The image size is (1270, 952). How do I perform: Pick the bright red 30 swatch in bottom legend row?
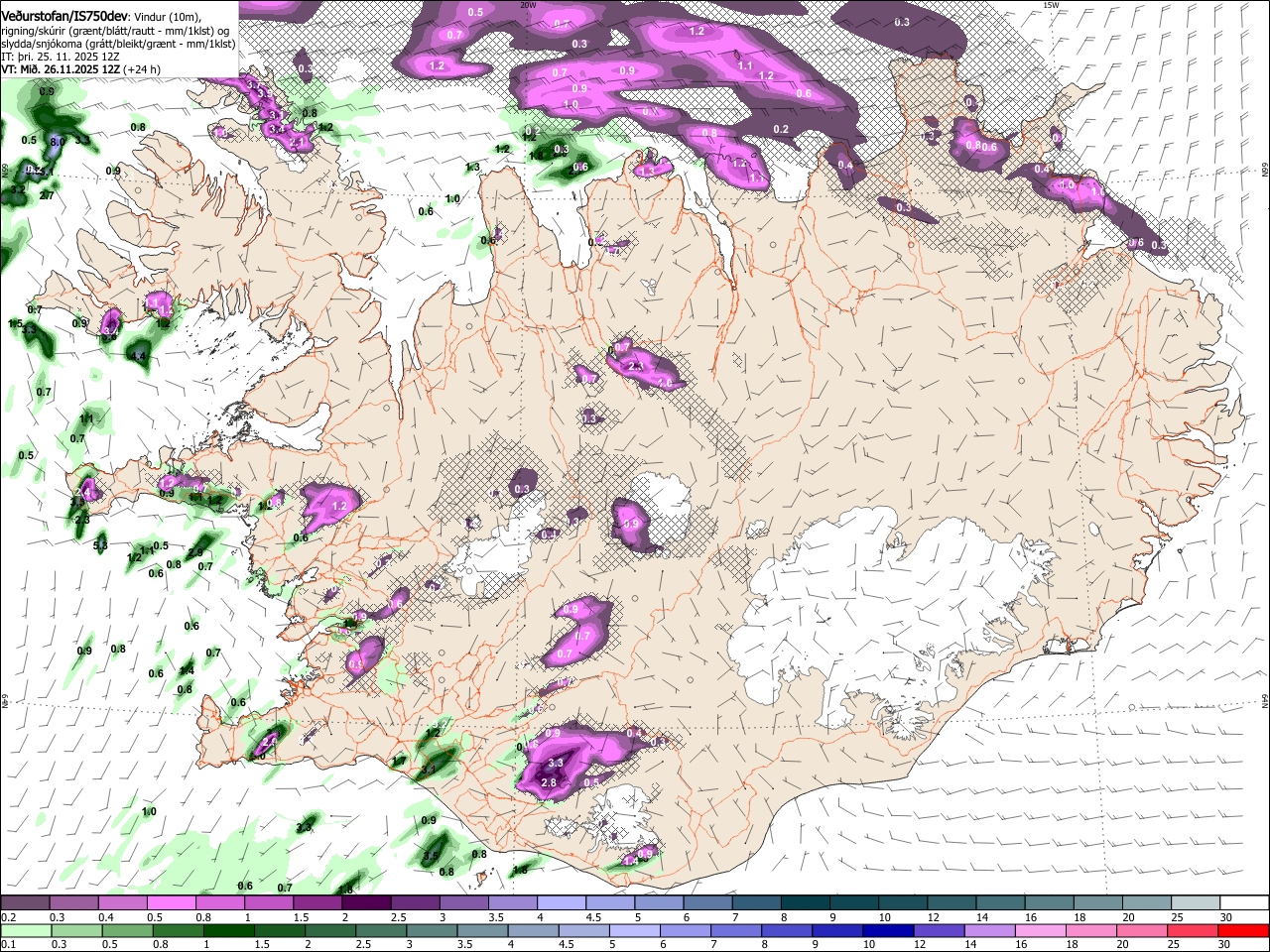pos(1244,930)
